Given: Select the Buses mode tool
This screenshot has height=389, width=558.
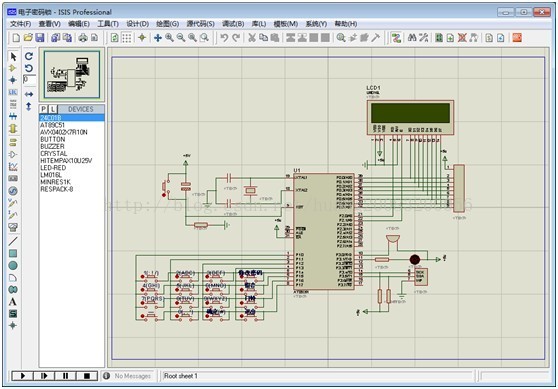Looking at the screenshot, I should pos(13,116).
